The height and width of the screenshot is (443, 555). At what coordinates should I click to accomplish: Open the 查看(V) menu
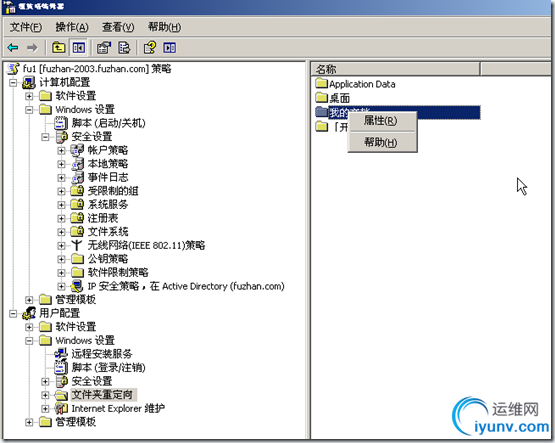coord(118,27)
